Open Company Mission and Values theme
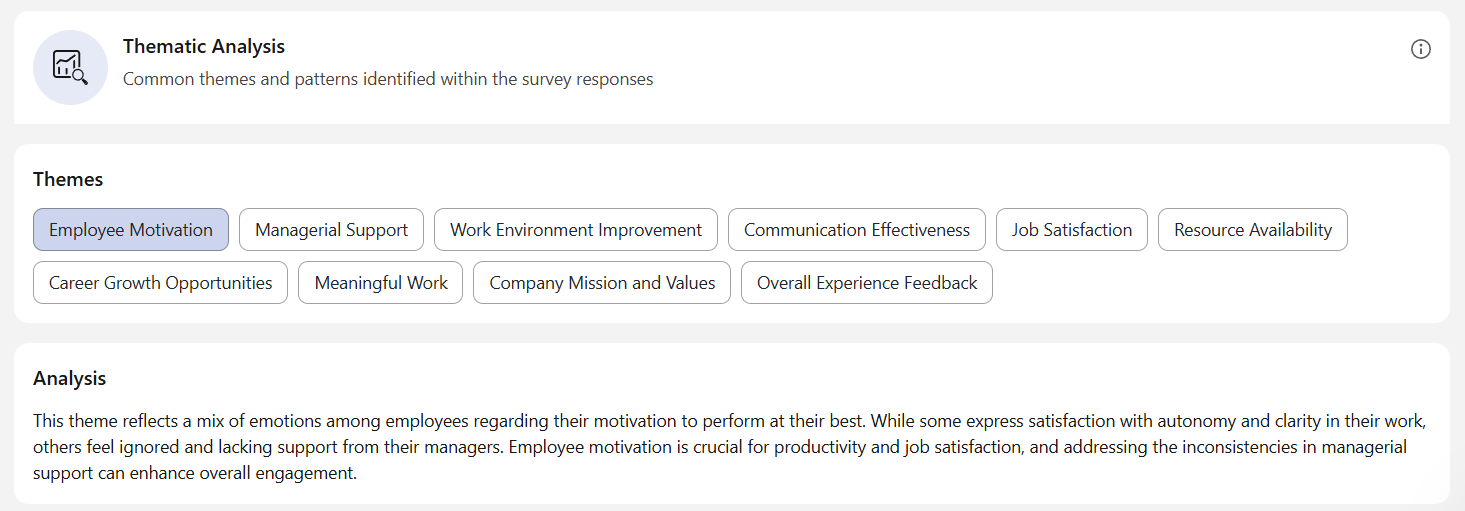The image size is (1465, 511). pyautogui.click(x=602, y=282)
